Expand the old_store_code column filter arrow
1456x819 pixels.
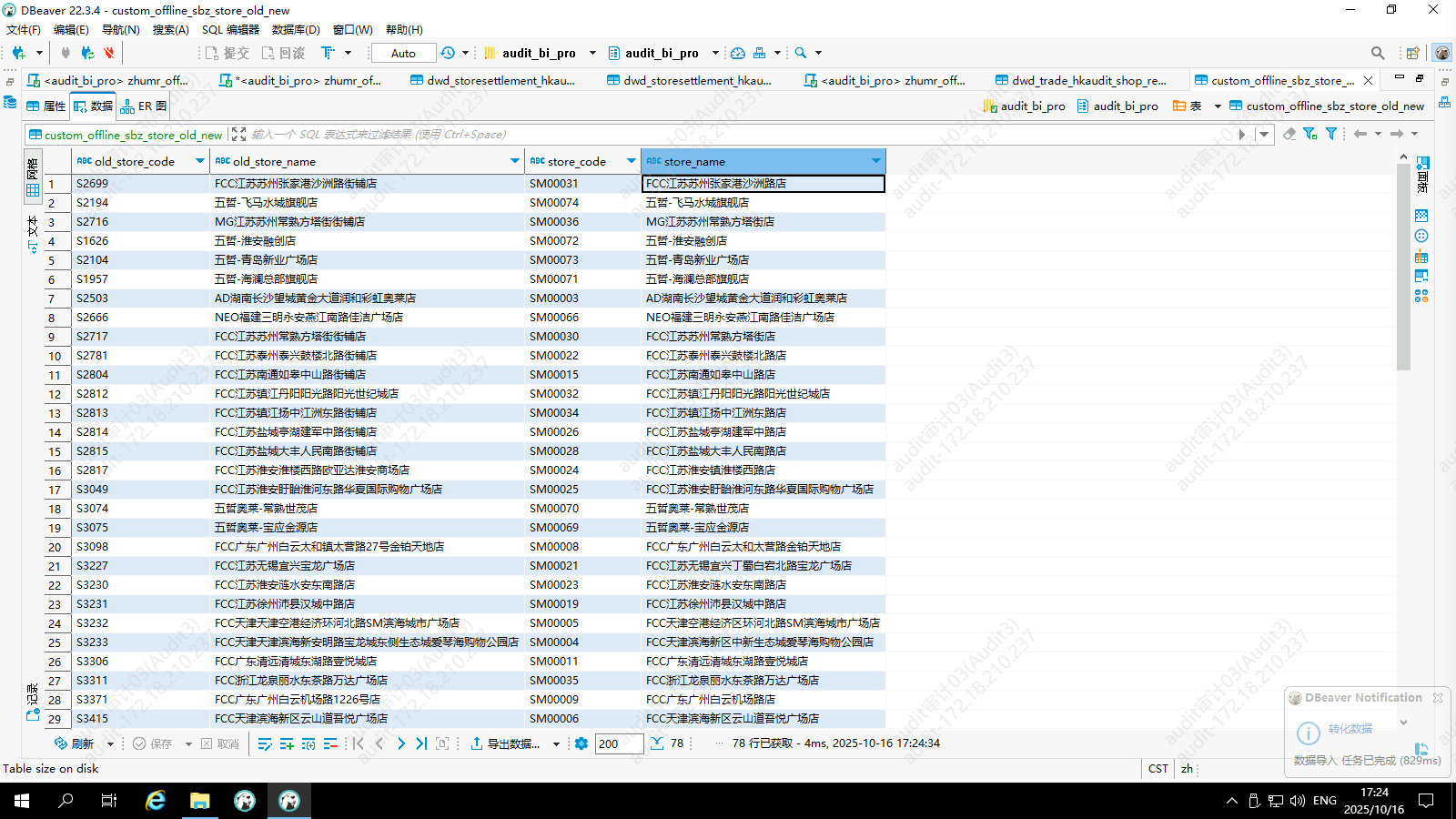200,161
